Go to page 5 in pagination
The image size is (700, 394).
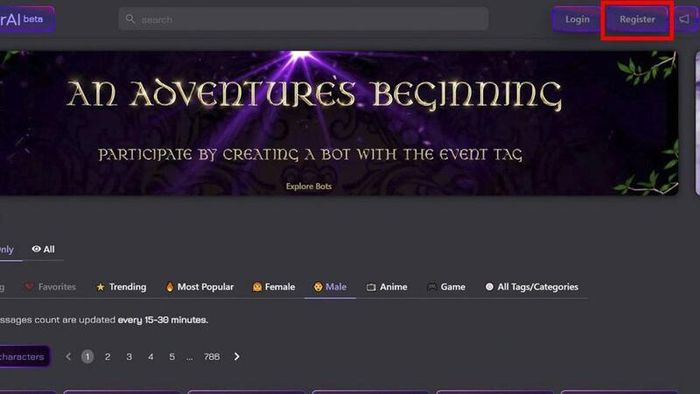172,357
